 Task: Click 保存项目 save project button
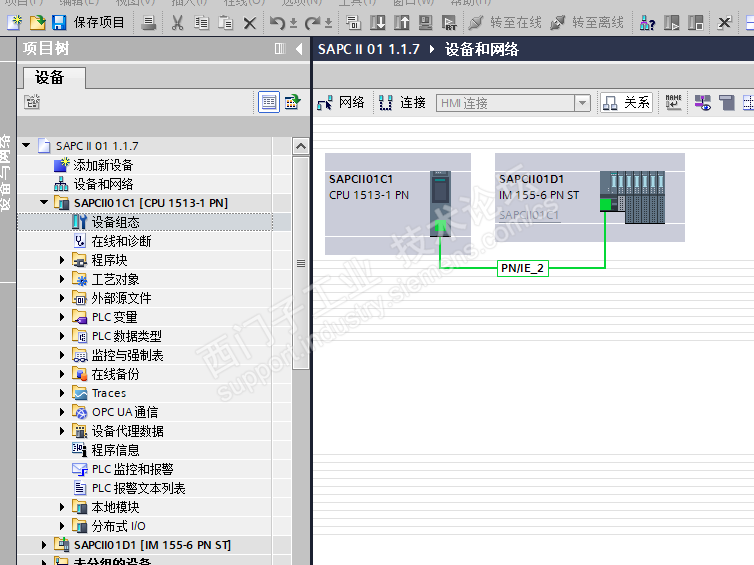(x=88, y=22)
